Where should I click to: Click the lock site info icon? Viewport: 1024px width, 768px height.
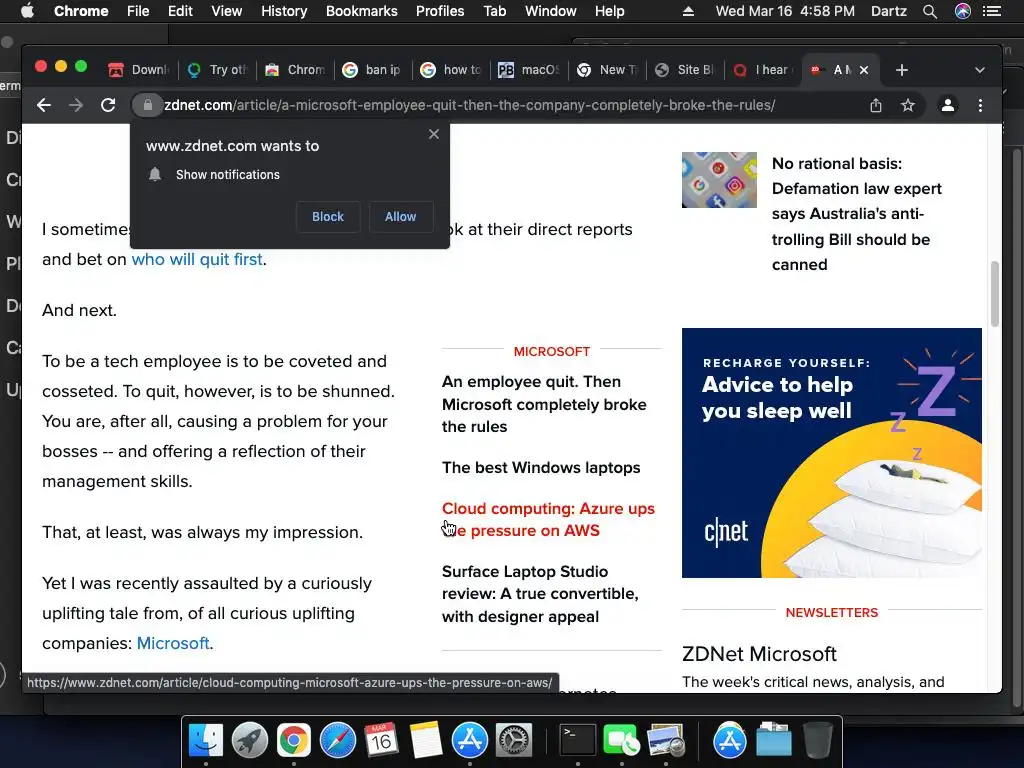coord(148,105)
